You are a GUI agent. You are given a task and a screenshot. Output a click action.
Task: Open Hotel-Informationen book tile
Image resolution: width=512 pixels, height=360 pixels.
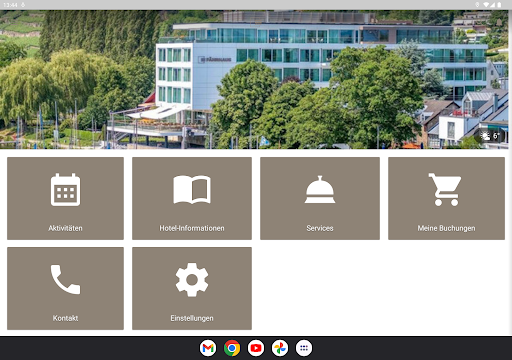(x=192, y=198)
